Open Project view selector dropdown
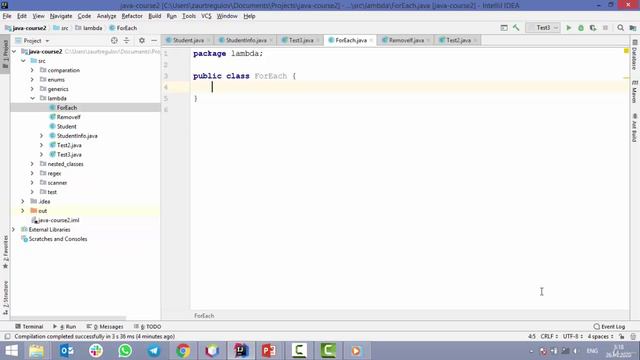 32,40
